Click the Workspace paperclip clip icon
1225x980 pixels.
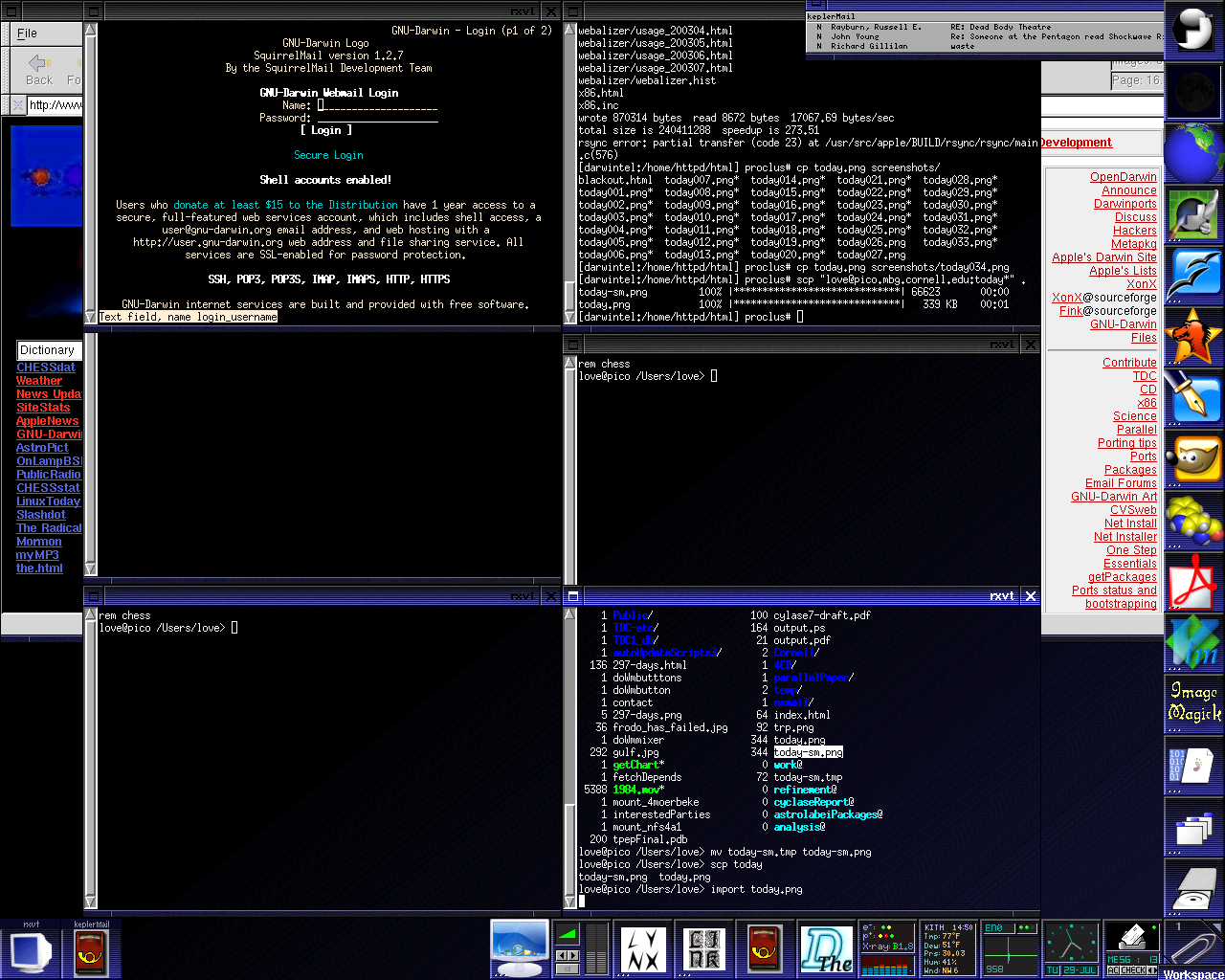[1193, 949]
